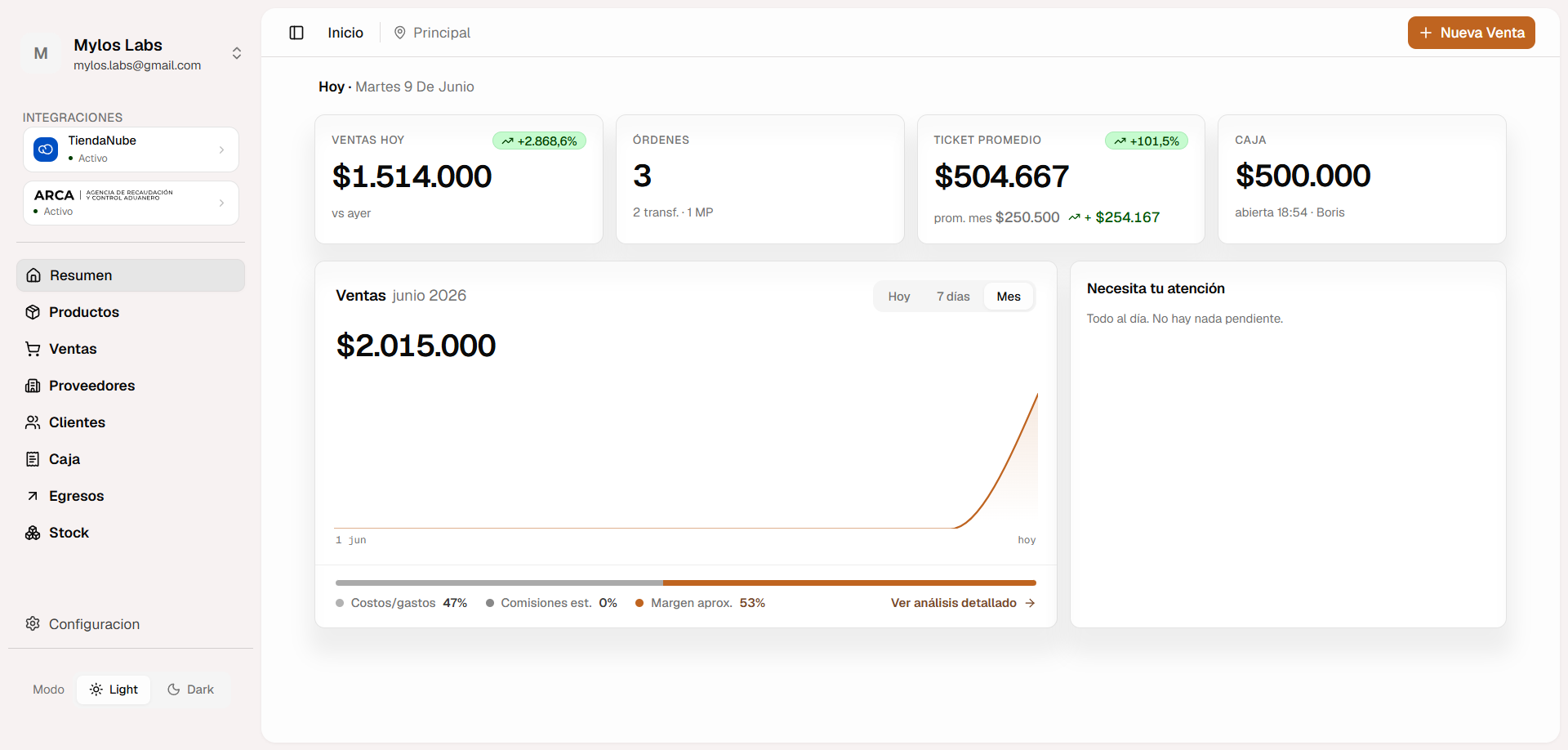Screen dimensions: 1568x750
Task: Open Ver análisis detallado link
Action: coord(963,603)
